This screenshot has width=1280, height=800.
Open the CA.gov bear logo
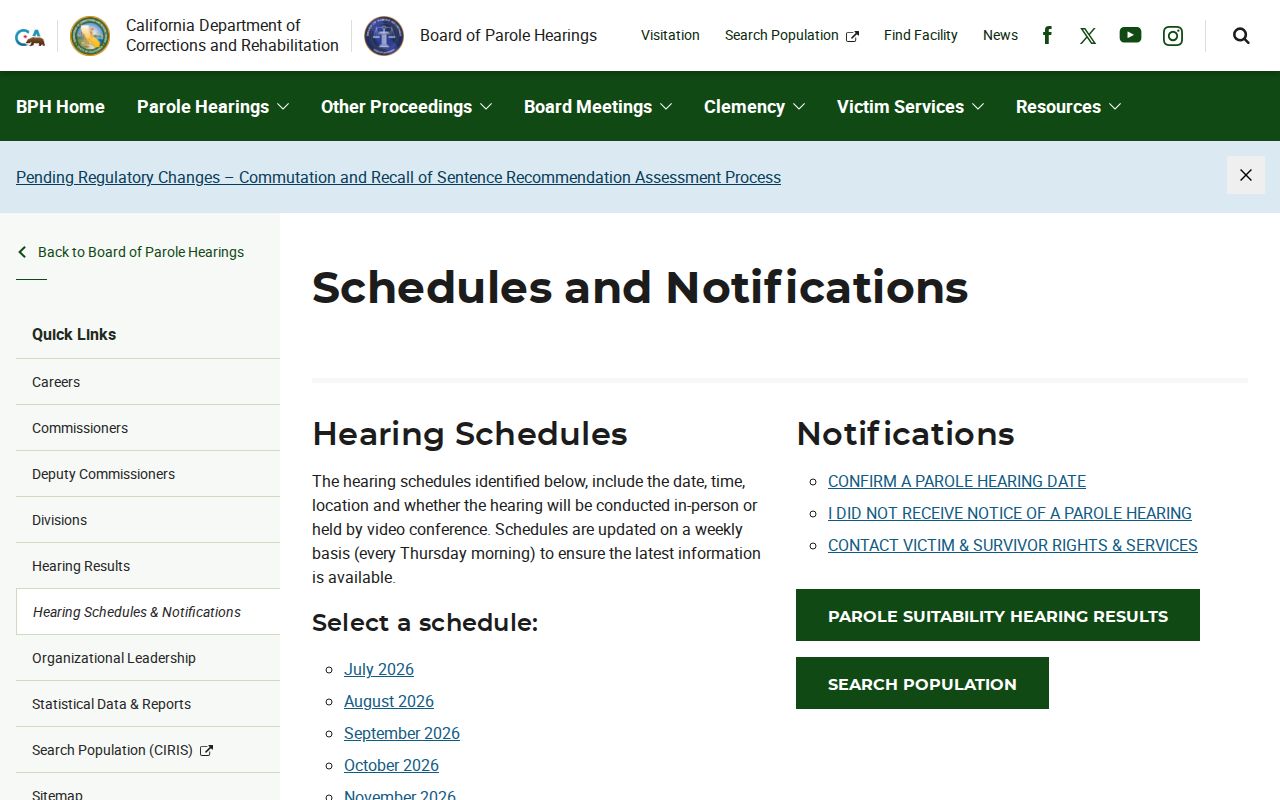[30, 37]
